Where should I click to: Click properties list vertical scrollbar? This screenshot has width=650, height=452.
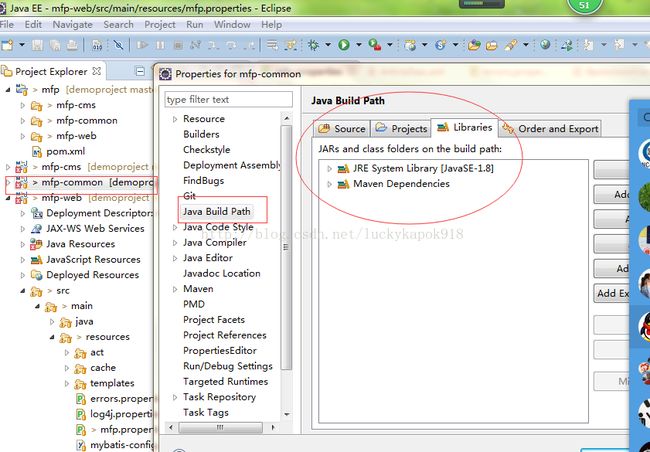pyautogui.click(x=286, y=248)
